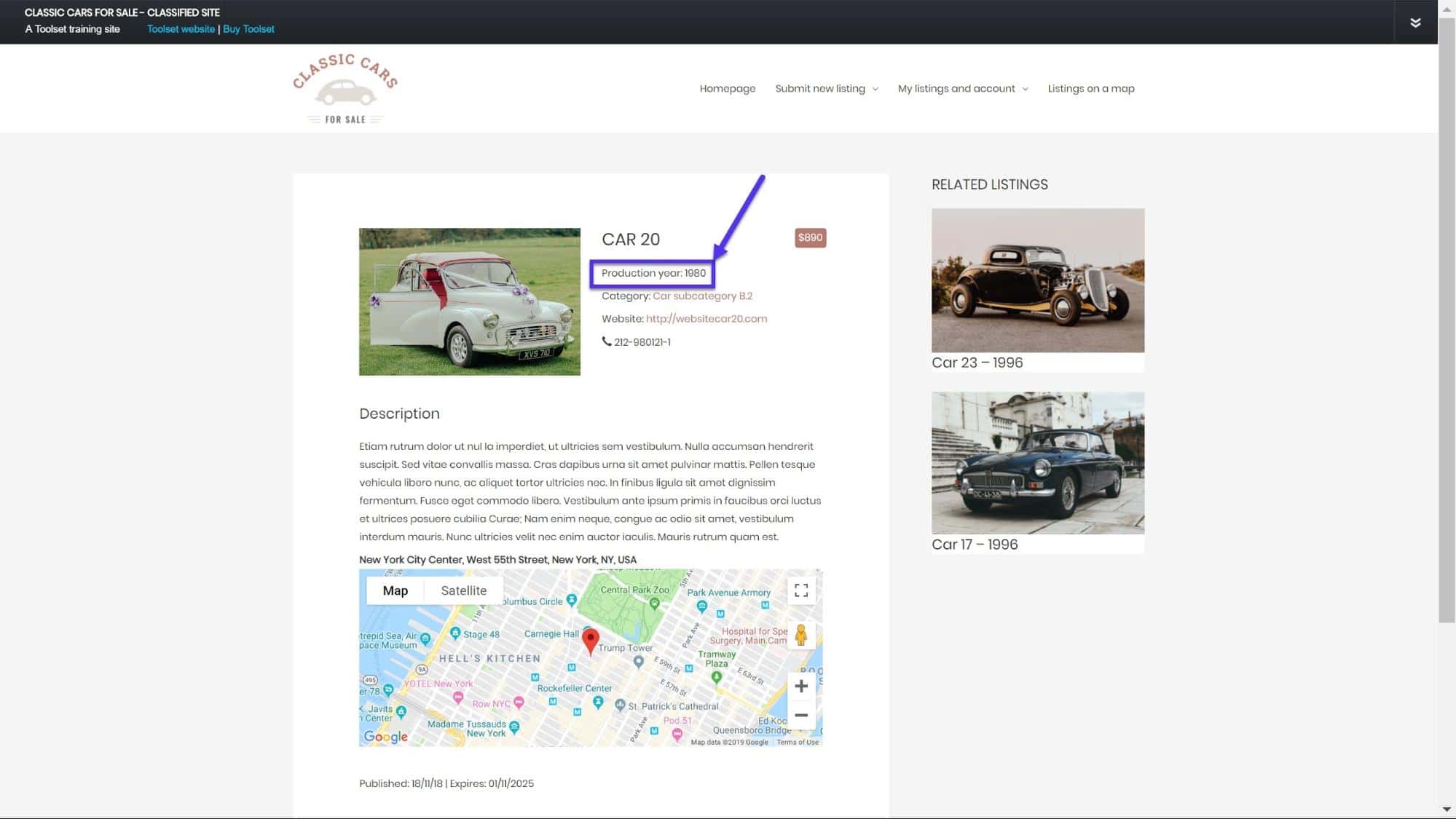Open Listings on a map menu item
The image size is (1456, 819).
point(1090,88)
